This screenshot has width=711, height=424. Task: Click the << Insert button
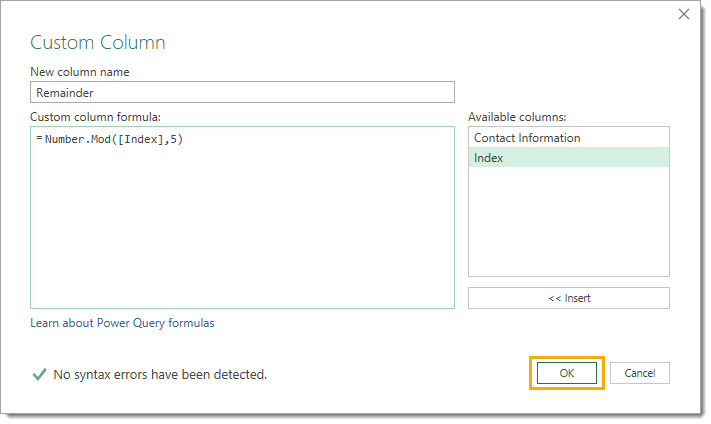pyautogui.click(x=569, y=298)
